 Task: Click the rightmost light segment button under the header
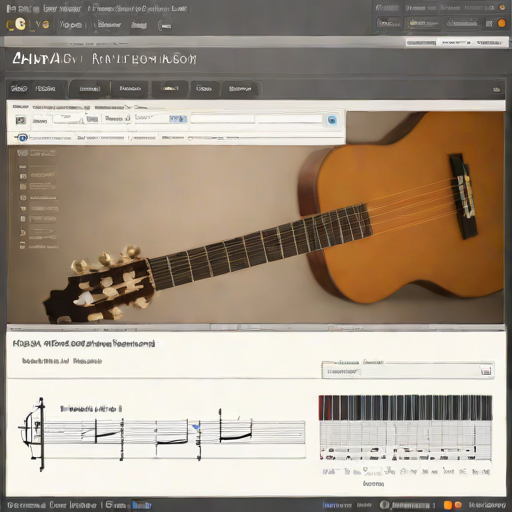coord(489,43)
